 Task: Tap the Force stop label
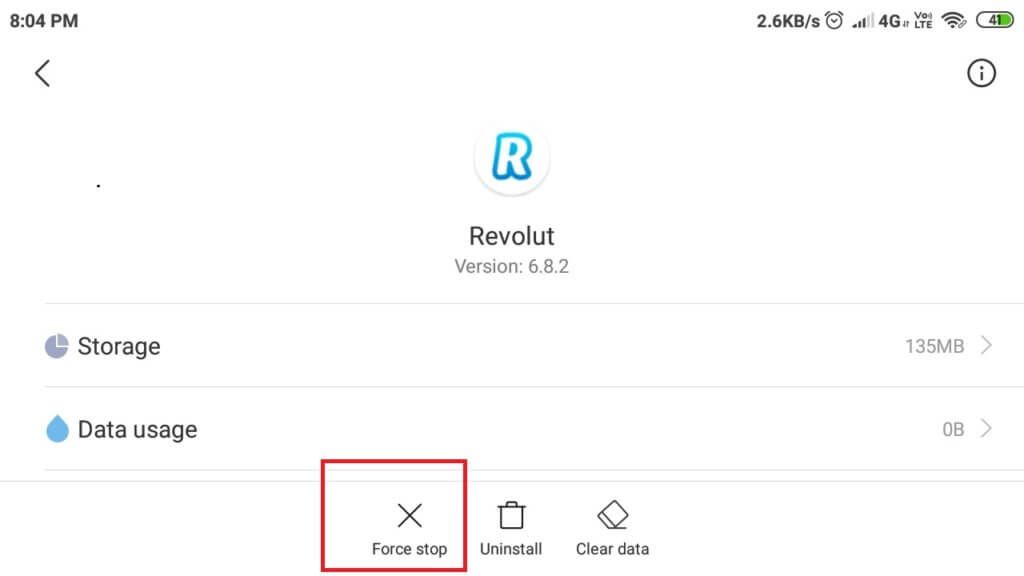[409, 549]
